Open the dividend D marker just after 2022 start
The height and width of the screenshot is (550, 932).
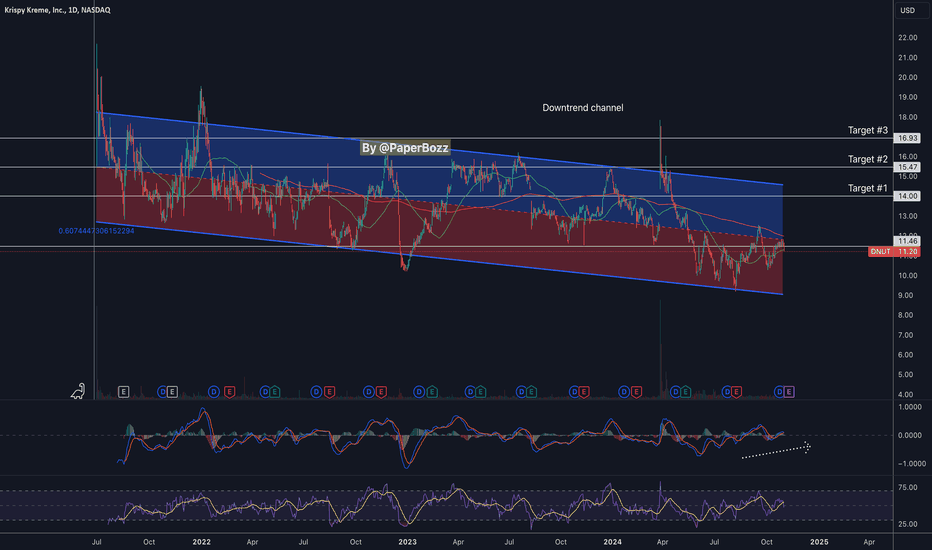[214, 392]
